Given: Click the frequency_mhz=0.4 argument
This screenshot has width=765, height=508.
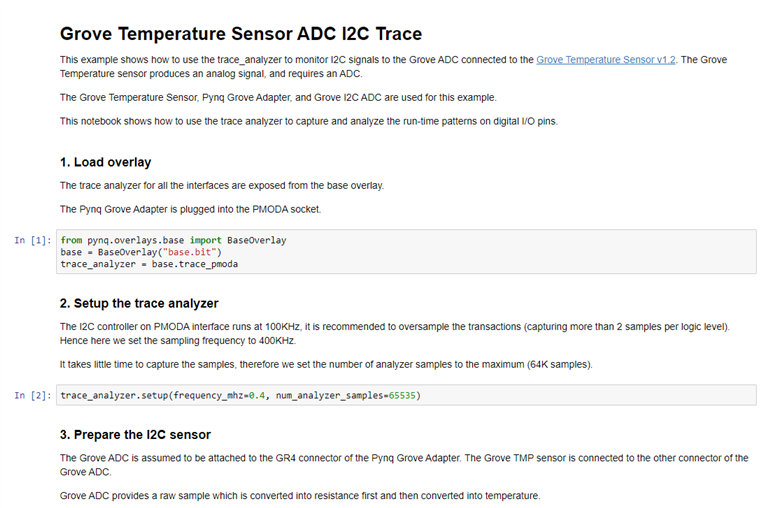Looking at the screenshot, I should click(x=219, y=395).
